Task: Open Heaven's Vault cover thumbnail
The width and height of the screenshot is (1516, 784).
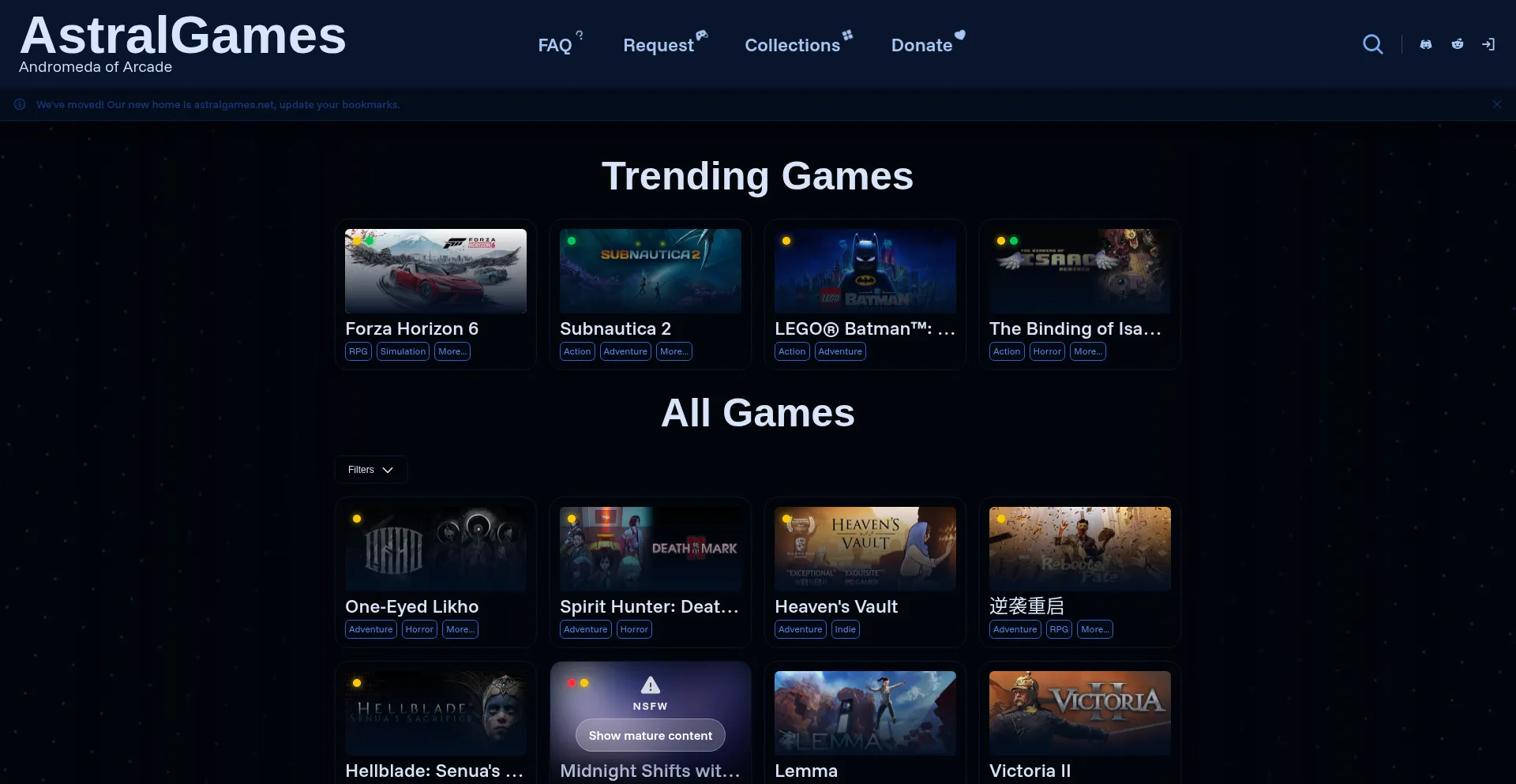Action: (865, 549)
